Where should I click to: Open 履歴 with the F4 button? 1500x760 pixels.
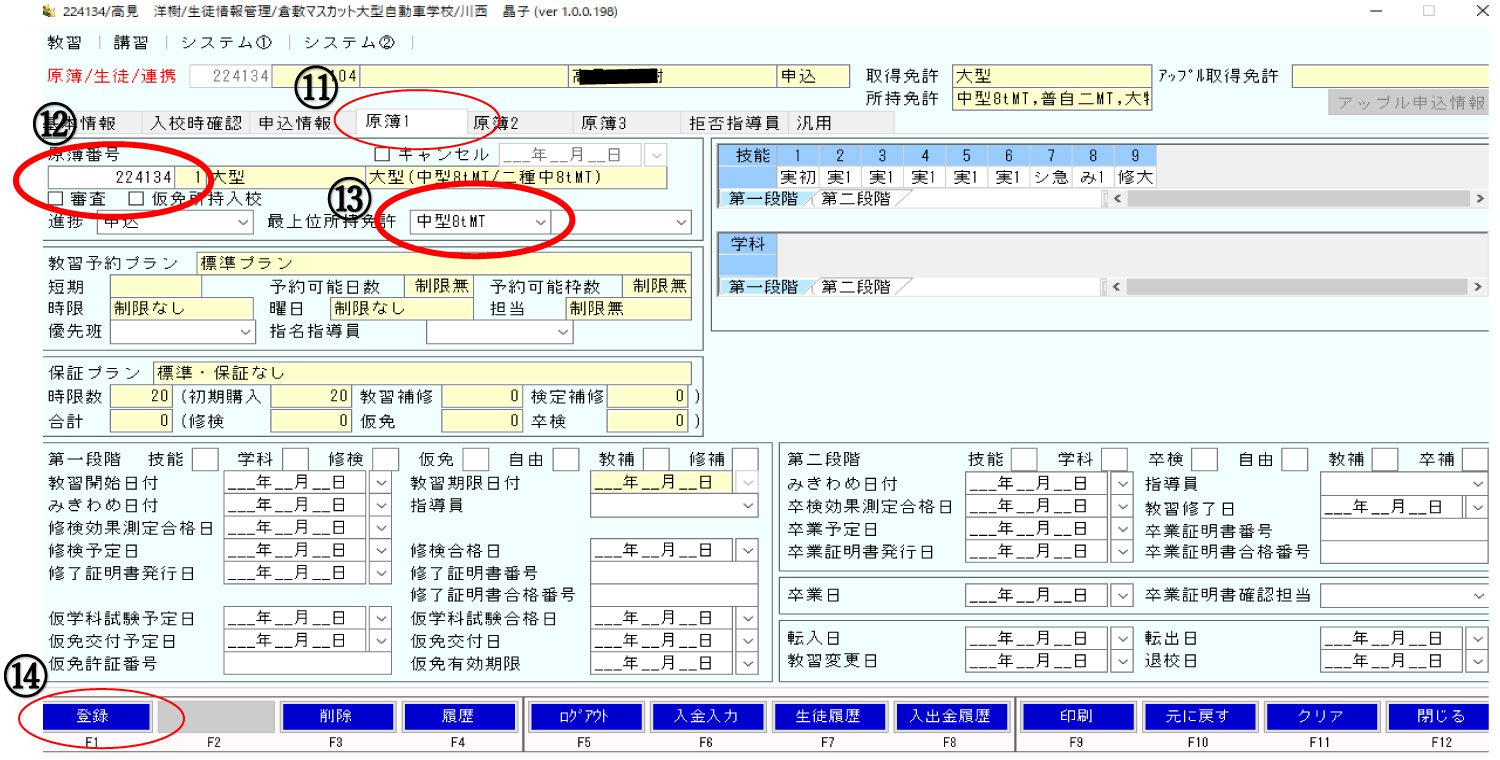tap(459, 716)
